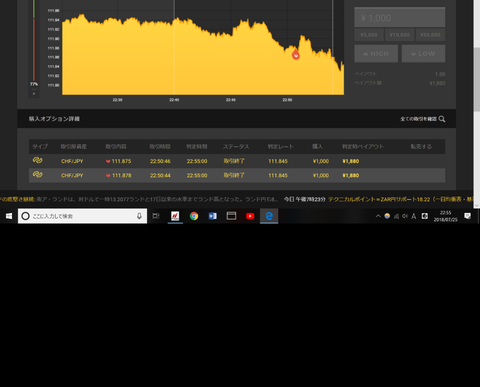Click the type icon in the 111.875 row
480x387 pixels.
pos(38,160)
